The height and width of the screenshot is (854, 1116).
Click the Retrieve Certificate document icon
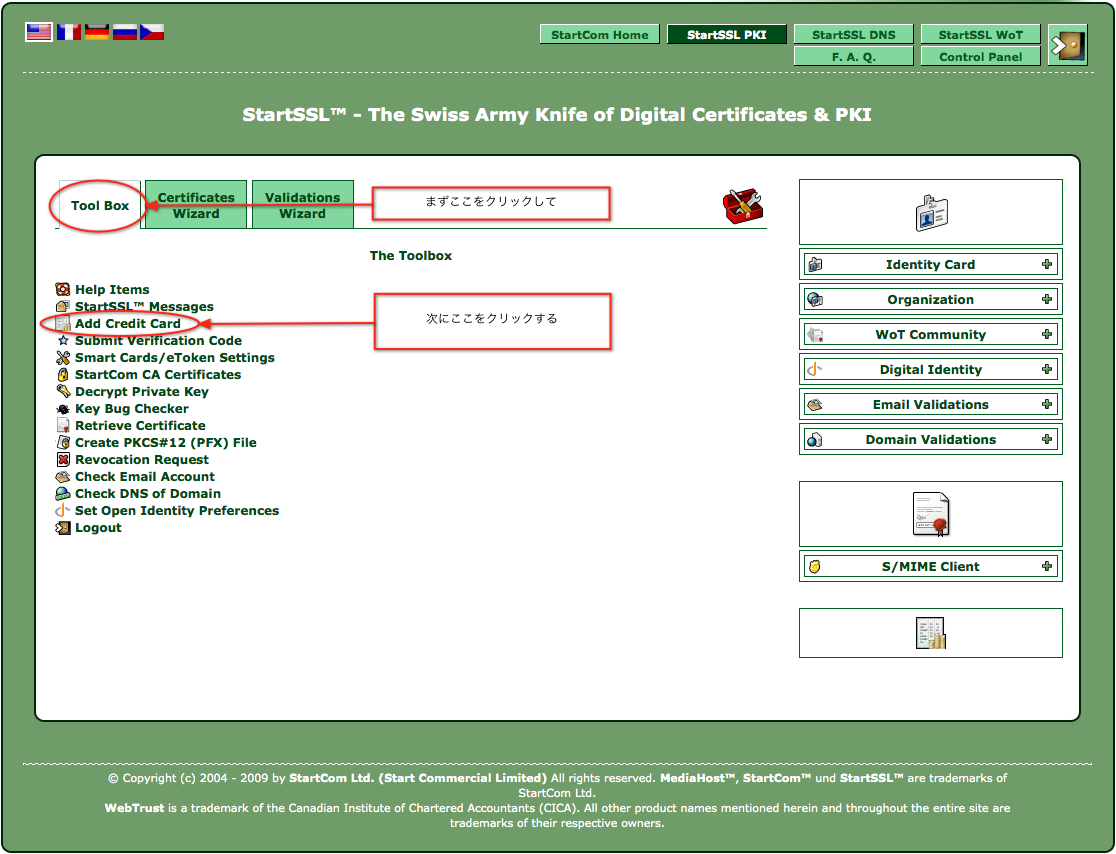coord(63,426)
